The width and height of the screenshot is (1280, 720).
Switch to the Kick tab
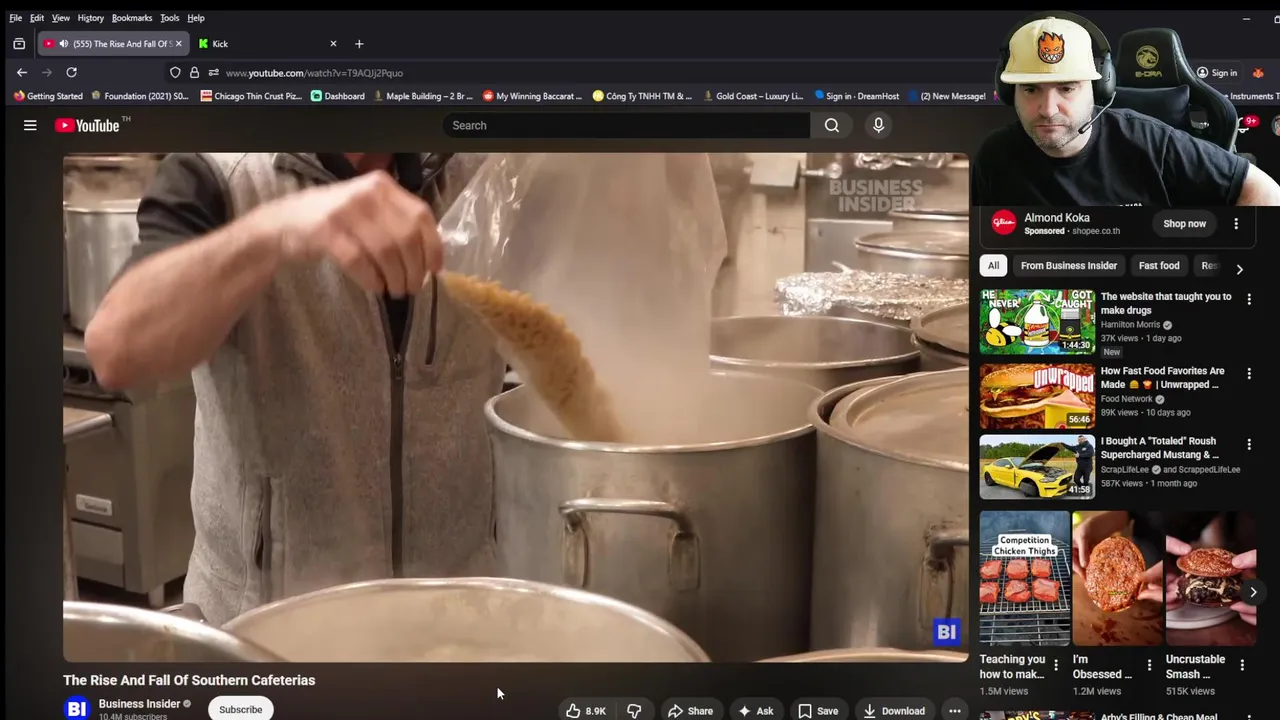265,44
